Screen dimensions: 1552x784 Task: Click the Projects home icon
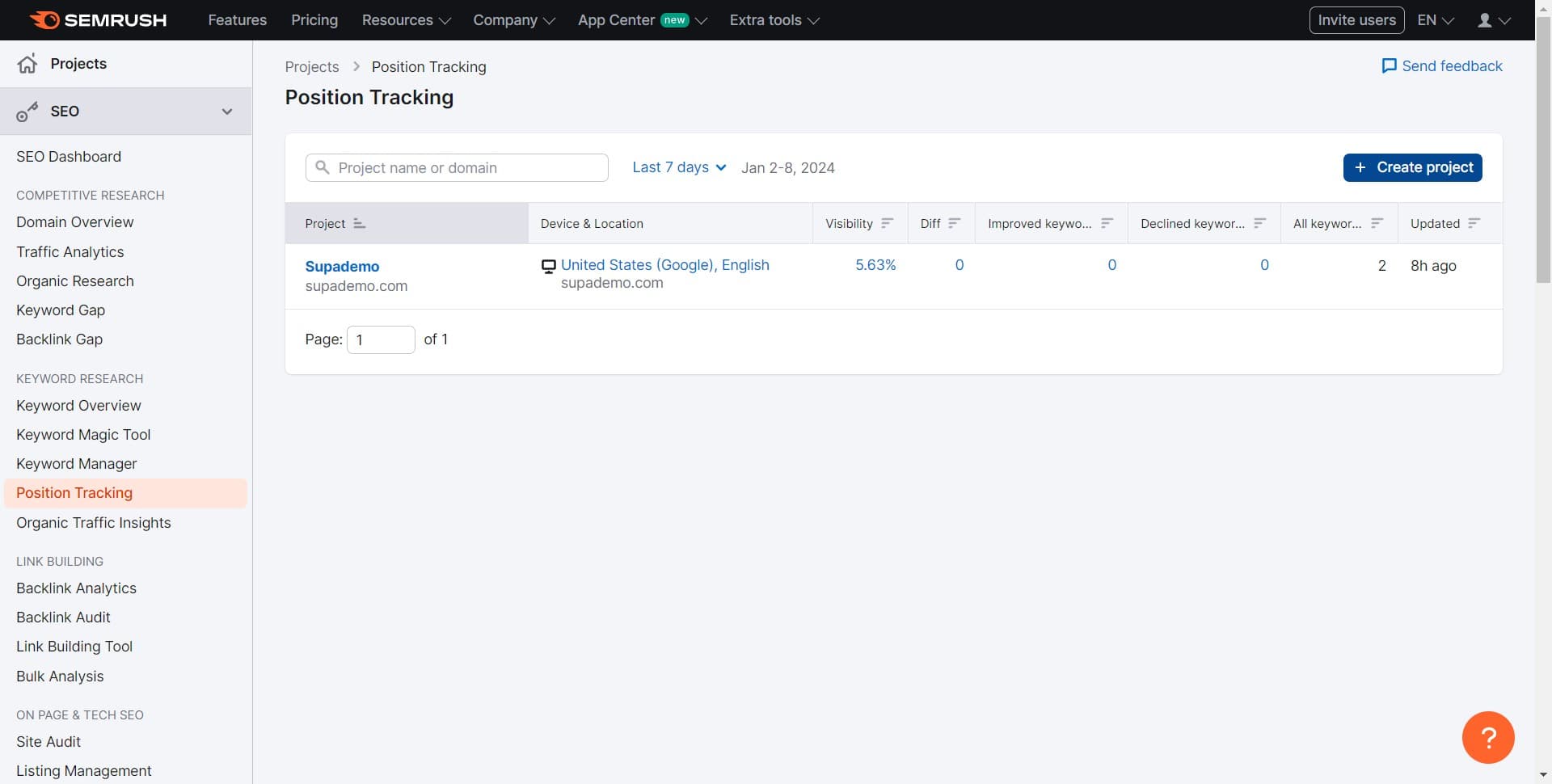[x=27, y=64]
